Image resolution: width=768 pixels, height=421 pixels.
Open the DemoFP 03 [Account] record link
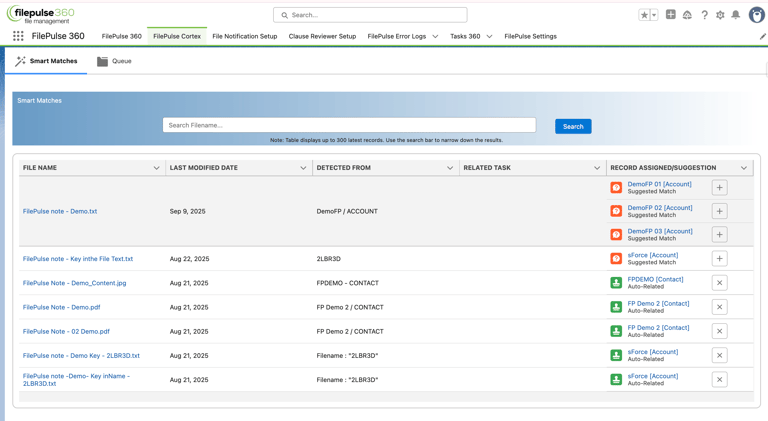pyautogui.click(x=660, y=231)
